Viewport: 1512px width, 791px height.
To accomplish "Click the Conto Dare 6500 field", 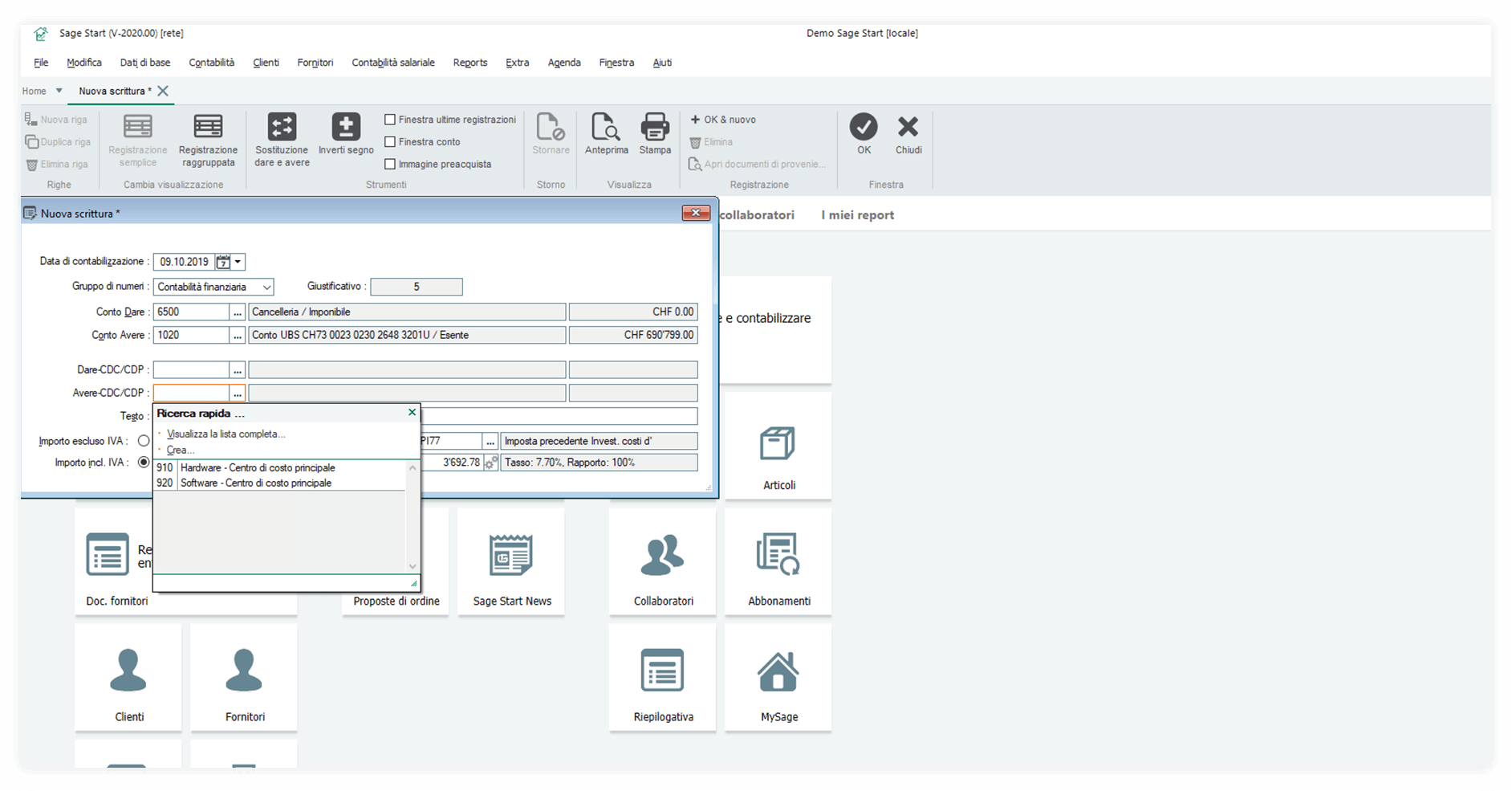I will coord(191,312).
